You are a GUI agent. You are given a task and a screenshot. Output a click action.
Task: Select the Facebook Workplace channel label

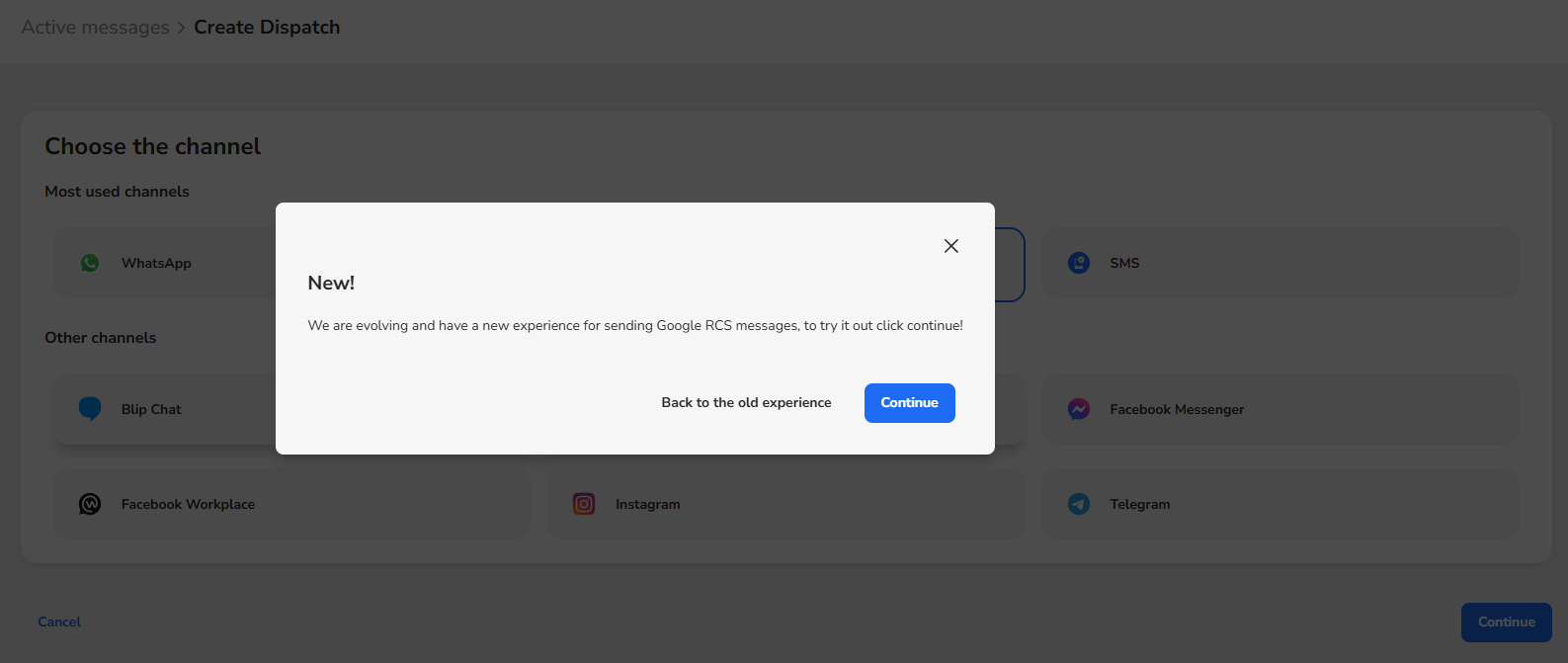click(188, 504)
